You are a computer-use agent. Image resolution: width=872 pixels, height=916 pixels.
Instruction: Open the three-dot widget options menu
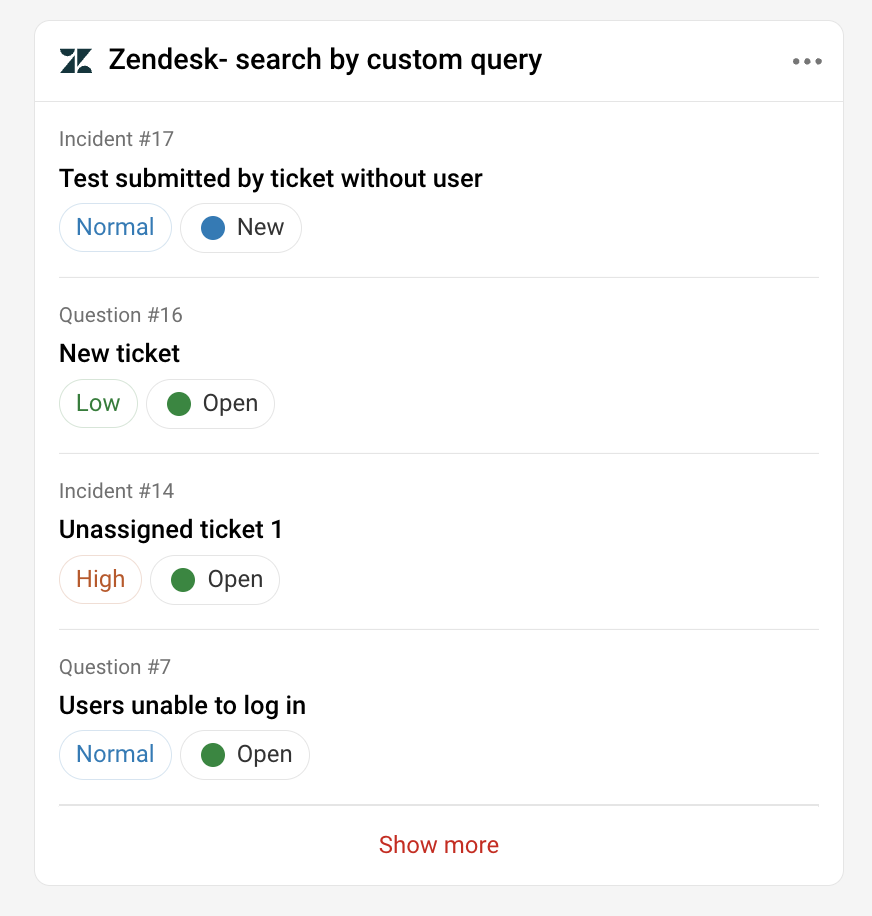click(x=807, y=61)
